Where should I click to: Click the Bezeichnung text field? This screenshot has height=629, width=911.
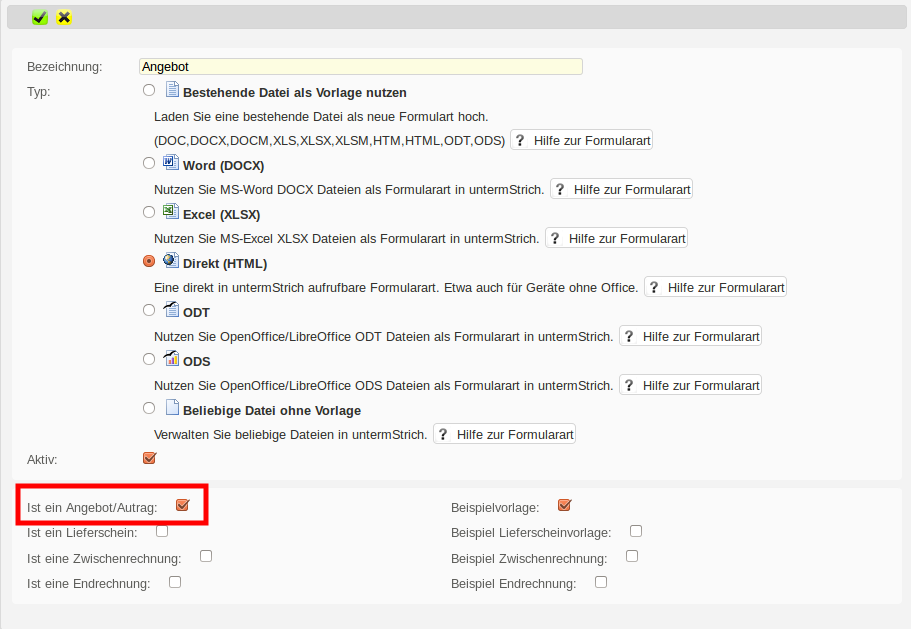(x=360, y=67)
